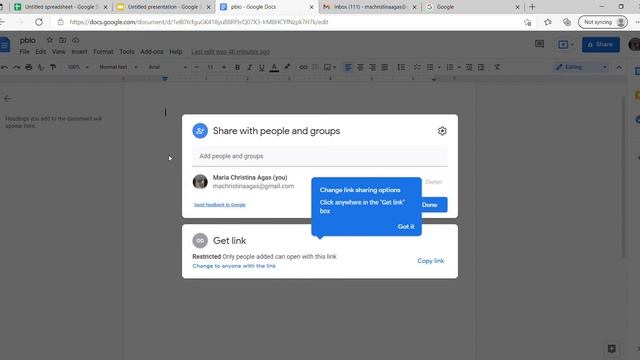Image resolution: width=640 pixels, height=360 pixels.
Task: Open the Edit menu
Action: (x=40, y=52)
